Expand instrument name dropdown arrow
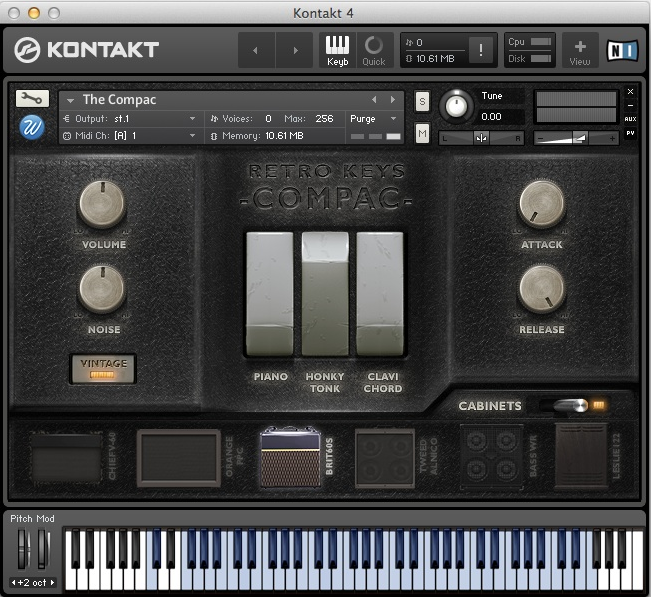The height and width of the screenshot is (597, 651). [70, 100]
